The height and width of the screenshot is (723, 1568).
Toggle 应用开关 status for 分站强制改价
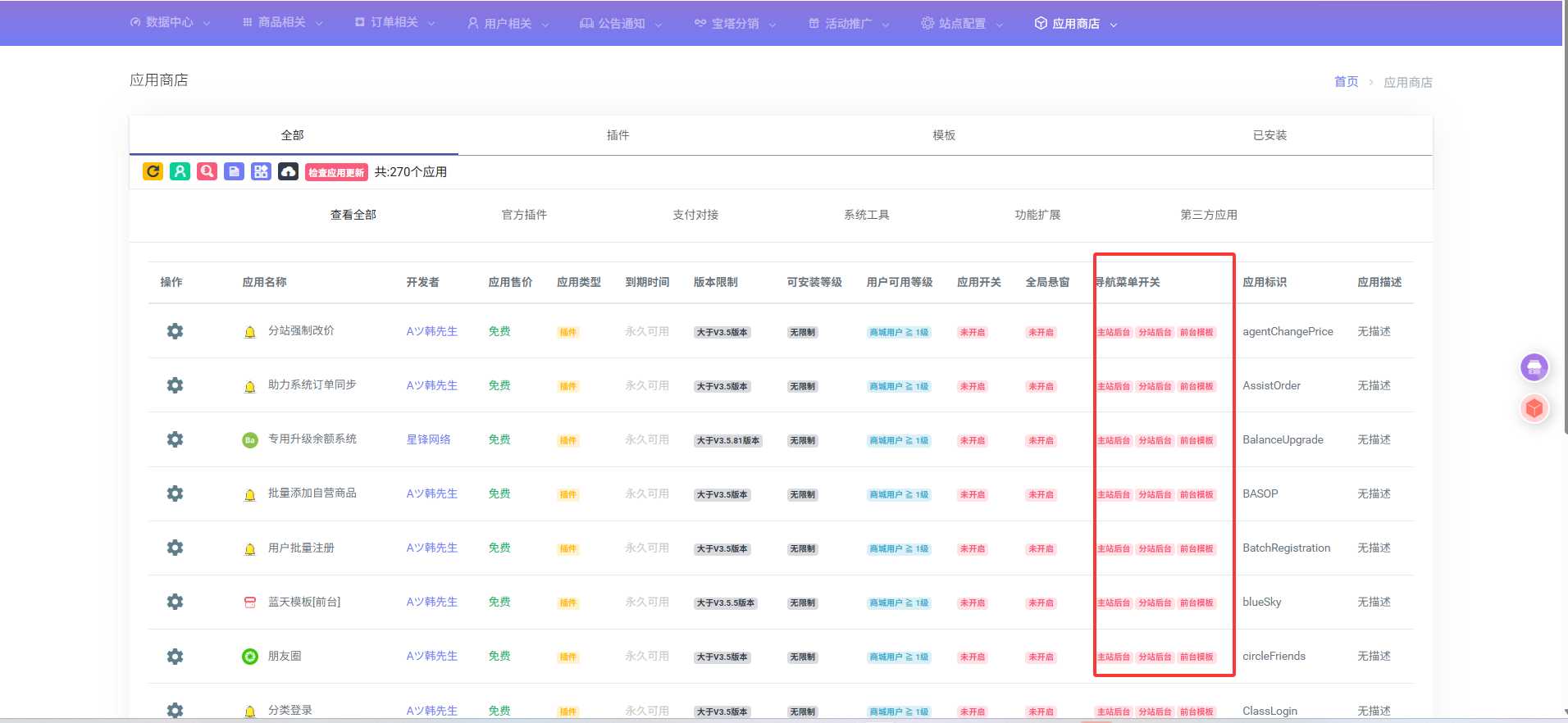973,332
